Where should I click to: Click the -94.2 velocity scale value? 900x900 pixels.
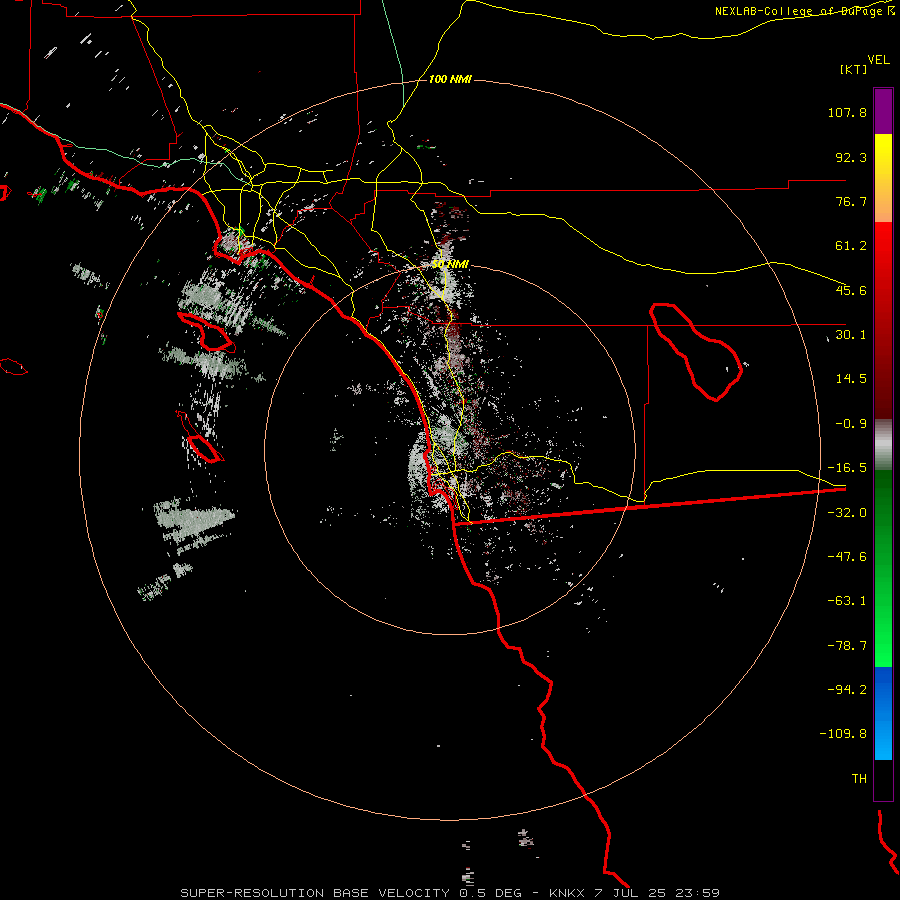tap(847, 689)
